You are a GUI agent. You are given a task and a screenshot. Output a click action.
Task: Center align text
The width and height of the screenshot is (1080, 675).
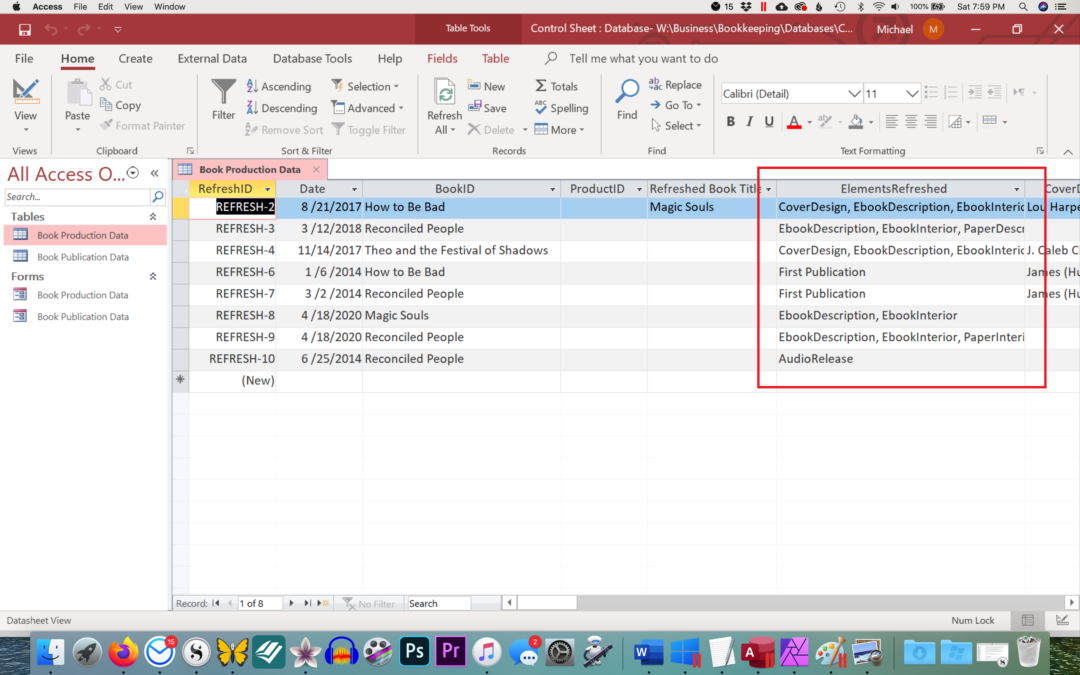click(911, 122)
